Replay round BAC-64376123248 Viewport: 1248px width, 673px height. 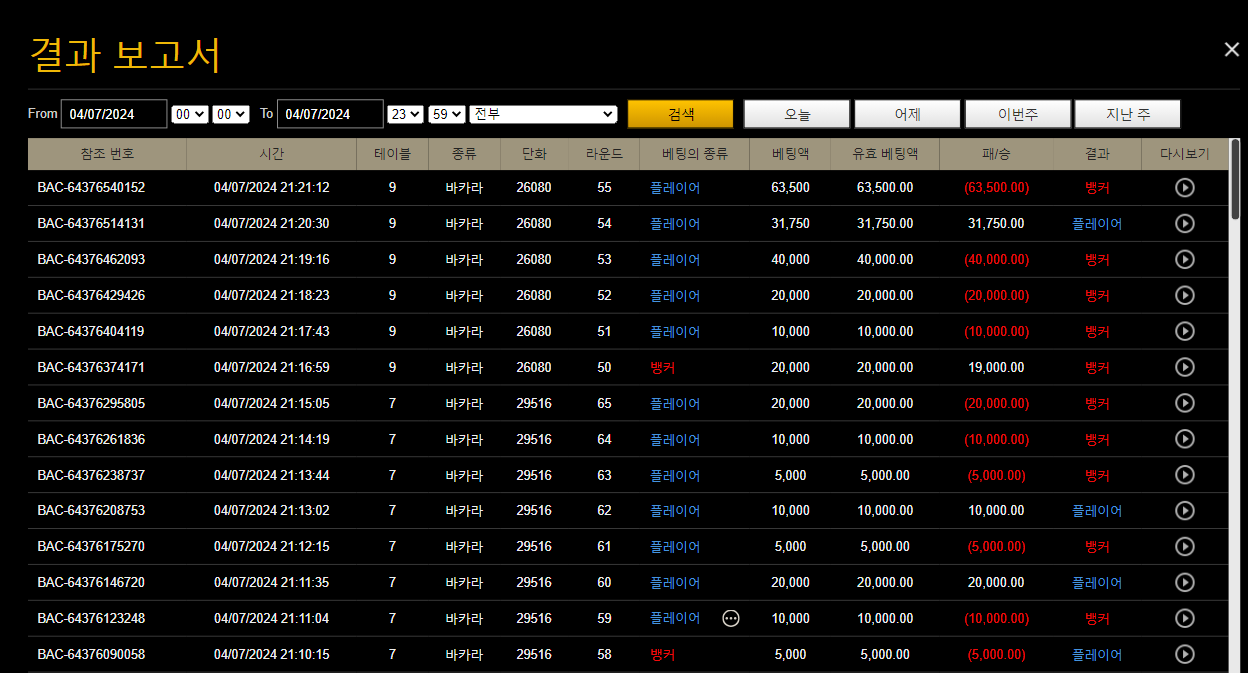click(1185, 619)
